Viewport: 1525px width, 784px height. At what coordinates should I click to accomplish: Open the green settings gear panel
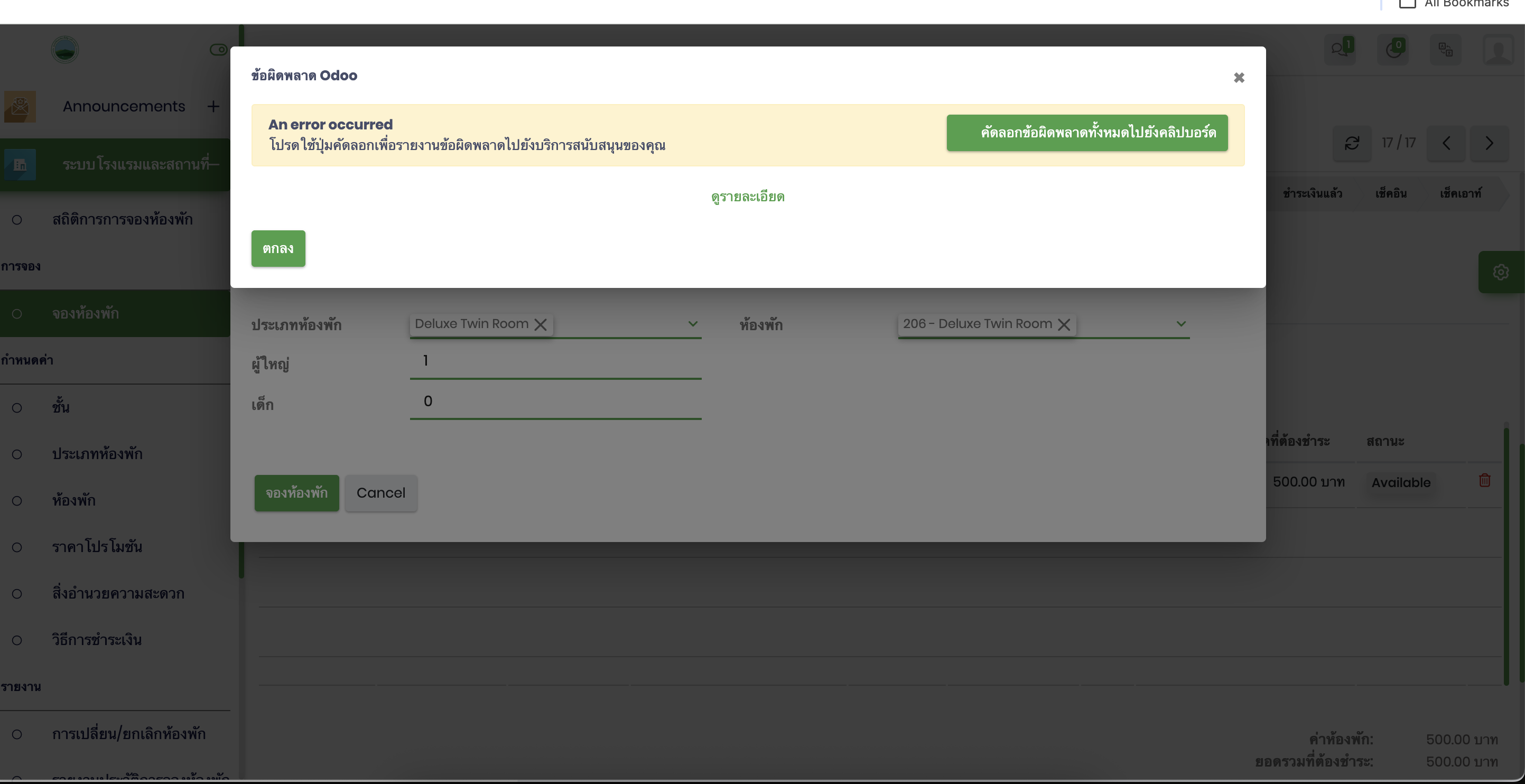pos(1500,272)
